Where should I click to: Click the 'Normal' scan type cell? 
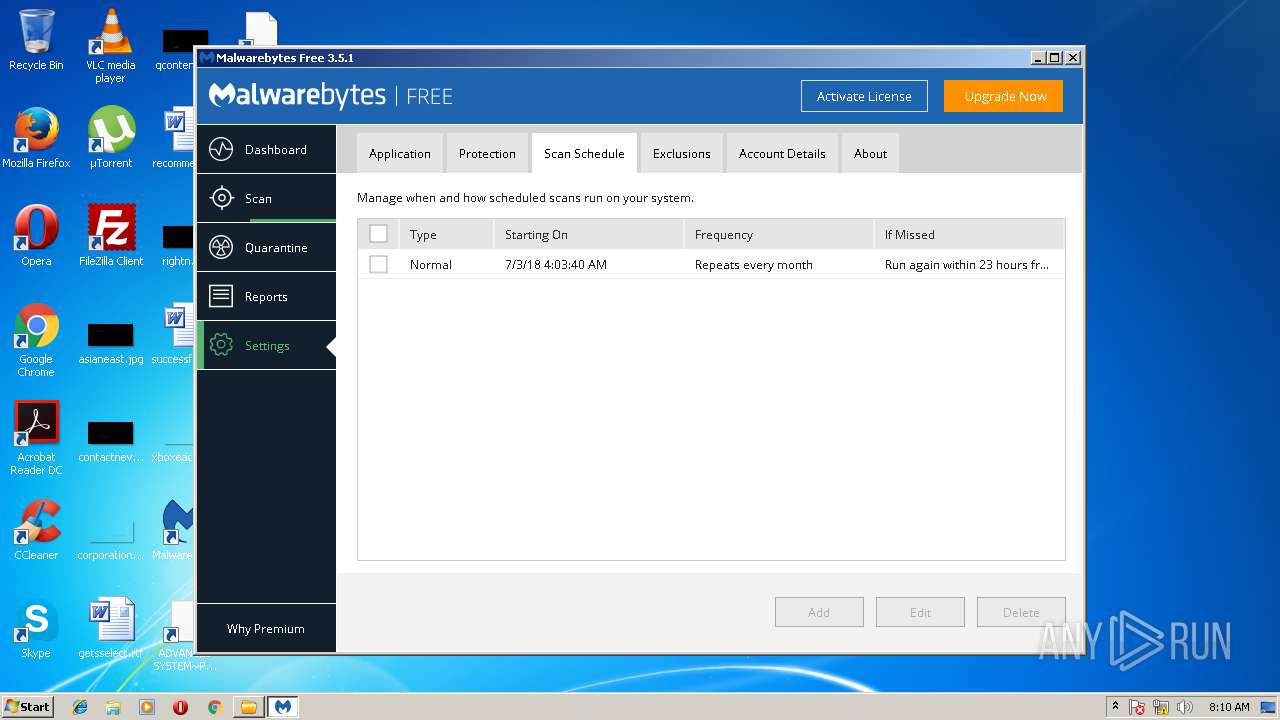click(x=431, y=265)
